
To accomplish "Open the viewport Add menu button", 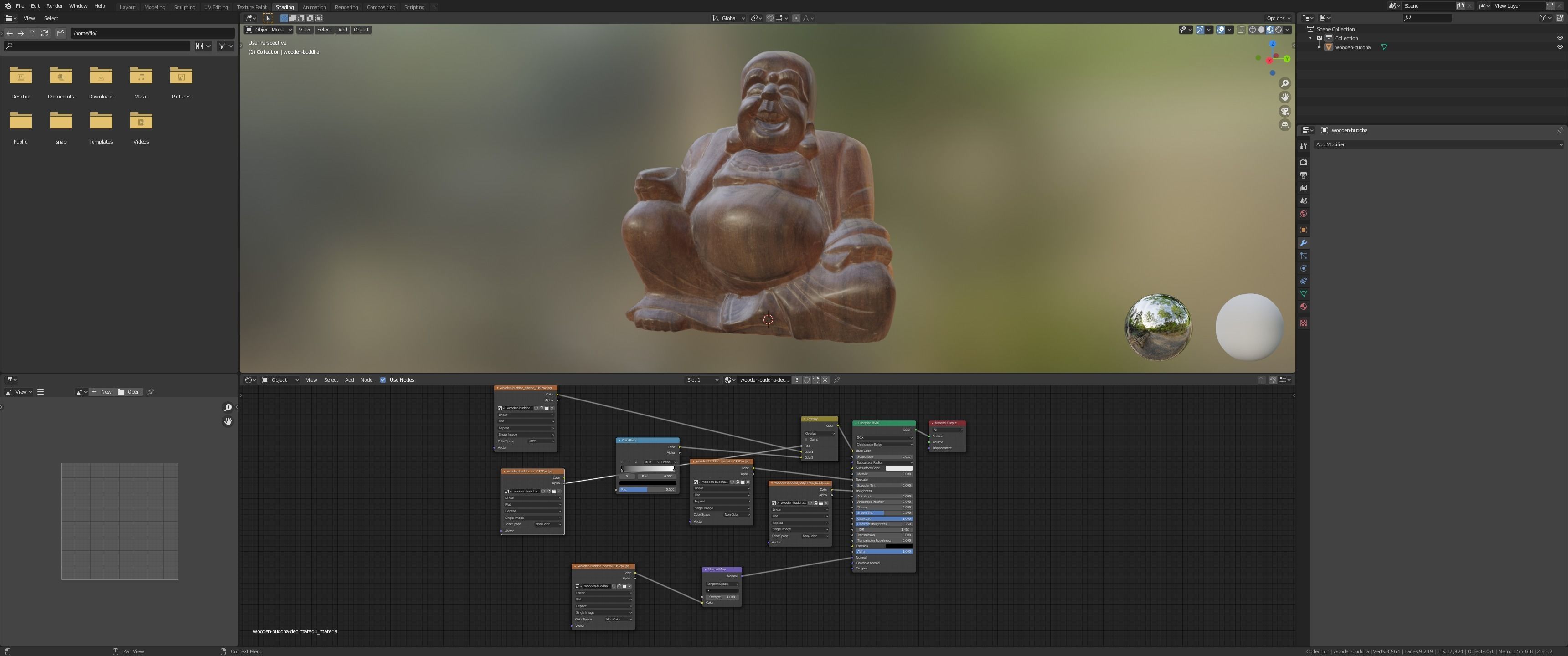I will click(x=343, y=30).
